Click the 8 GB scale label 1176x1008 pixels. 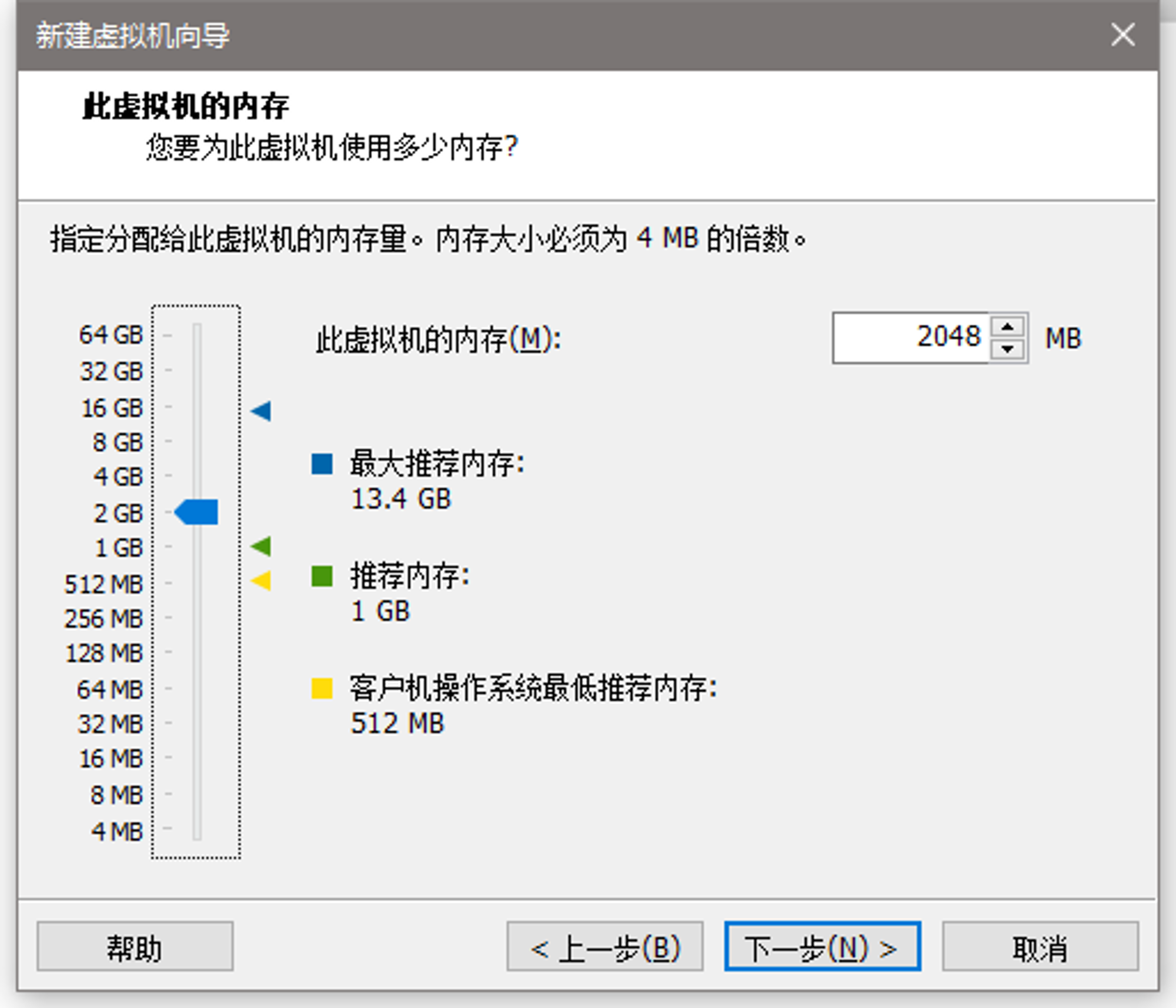point(118,442)
